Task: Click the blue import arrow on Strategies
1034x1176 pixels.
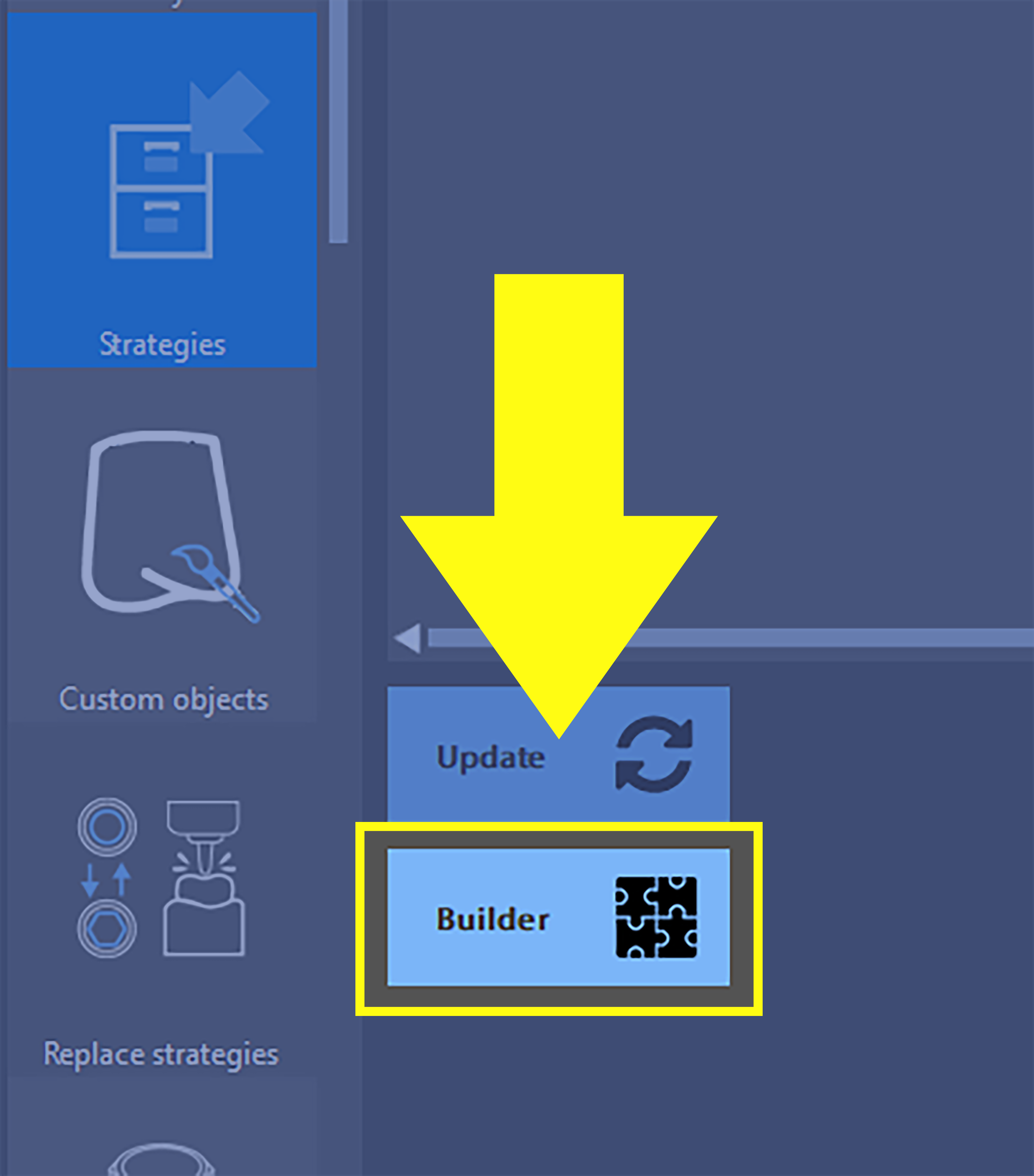Action: coord(229,112)
